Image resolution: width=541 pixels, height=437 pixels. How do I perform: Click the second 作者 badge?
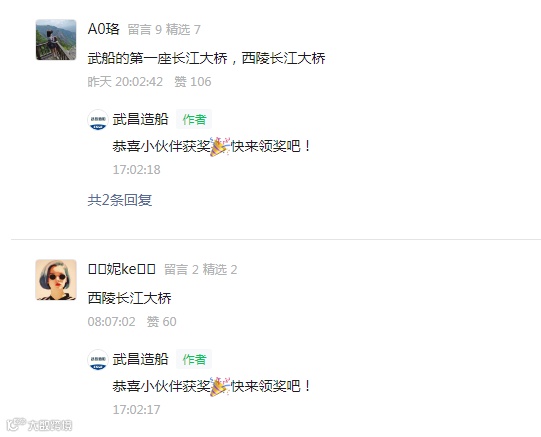coord(194,359)
